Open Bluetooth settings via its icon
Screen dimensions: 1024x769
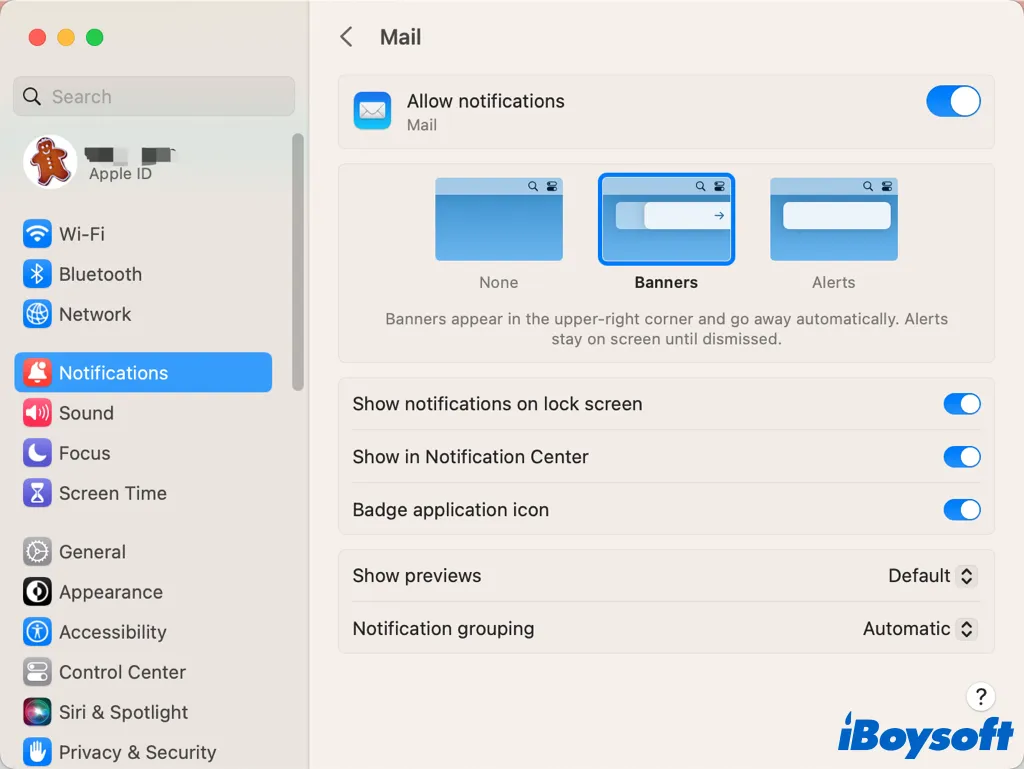click(37, 274)
